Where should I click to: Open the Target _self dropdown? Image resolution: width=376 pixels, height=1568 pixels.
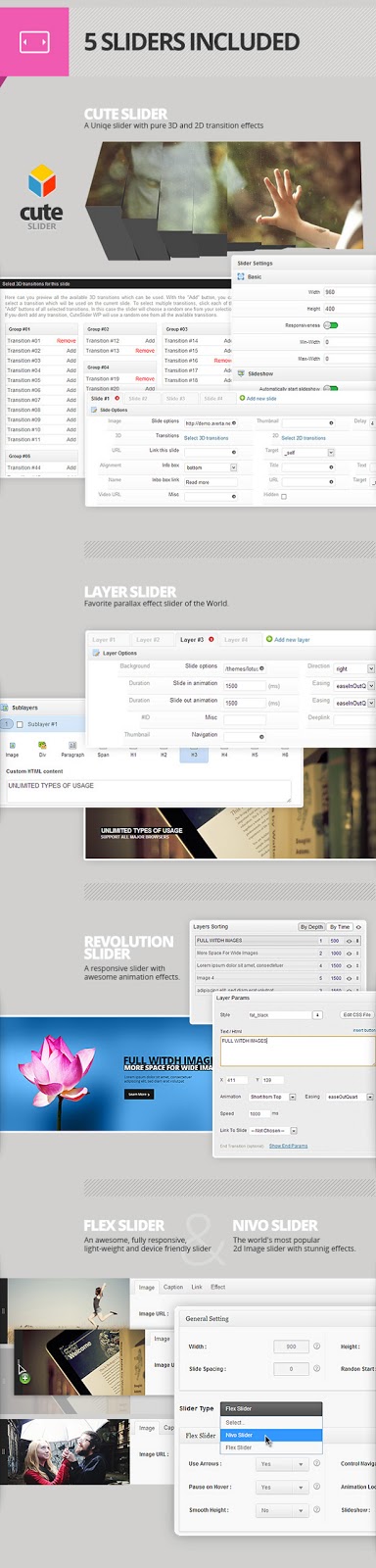coord(308,452)
